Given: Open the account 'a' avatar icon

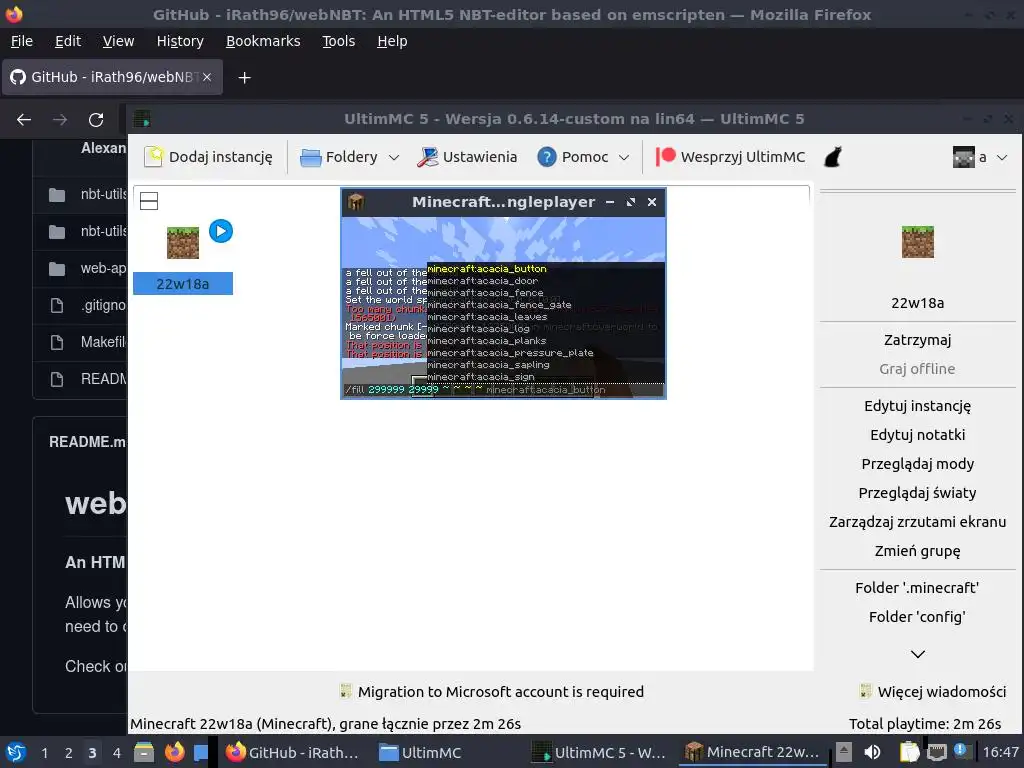Looking at the screenshot, I should (x=963, y=157).
